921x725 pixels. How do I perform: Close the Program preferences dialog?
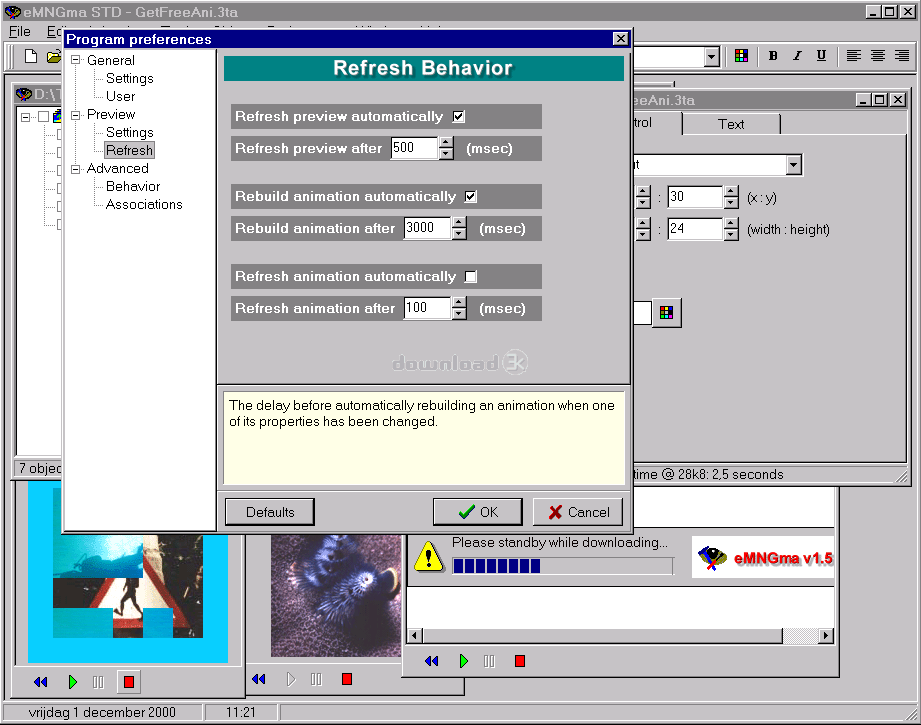tap(621, 39)
